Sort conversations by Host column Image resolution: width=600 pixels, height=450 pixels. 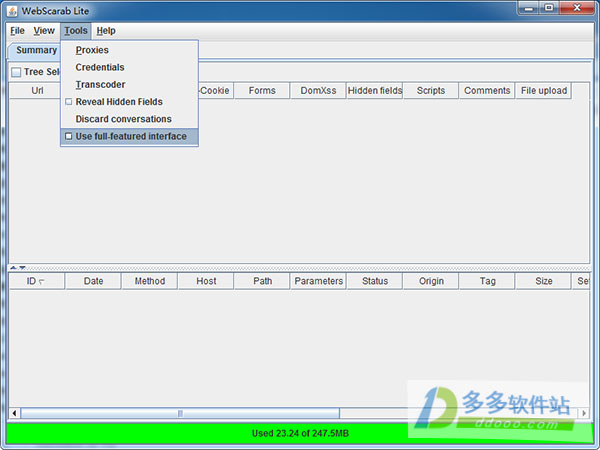click(206, 281)
